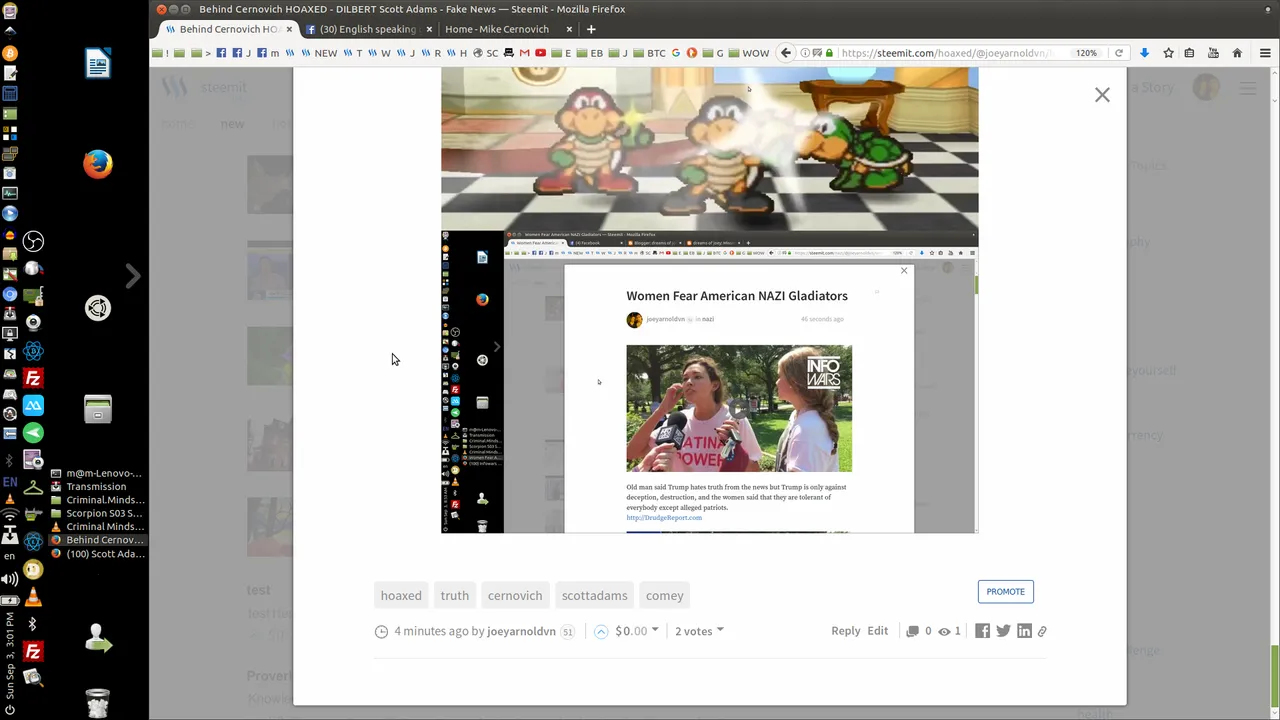
Task: Click the post comments count icon
Action: [912, 631]
